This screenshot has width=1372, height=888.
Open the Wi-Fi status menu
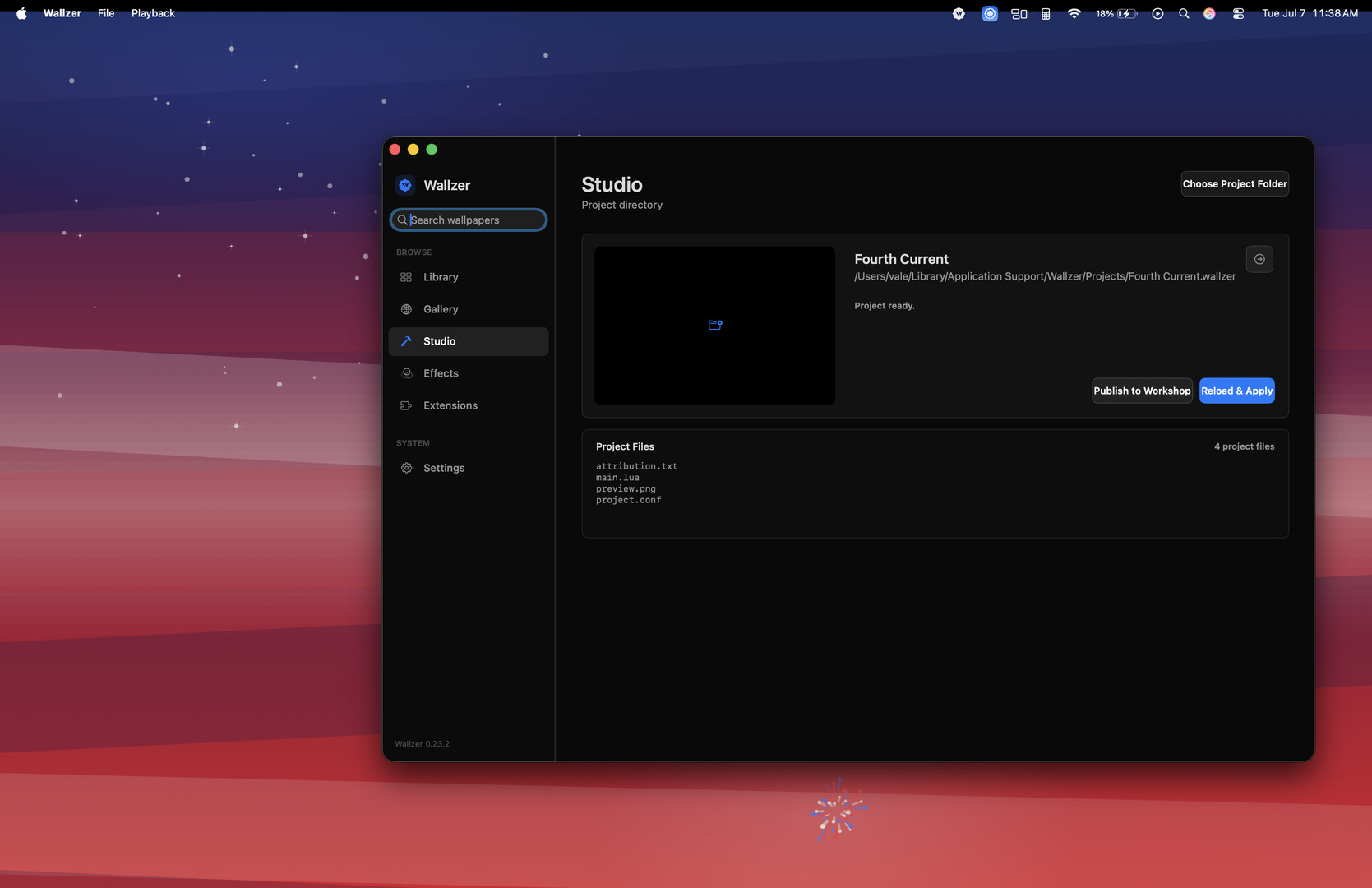(1074, 13)
